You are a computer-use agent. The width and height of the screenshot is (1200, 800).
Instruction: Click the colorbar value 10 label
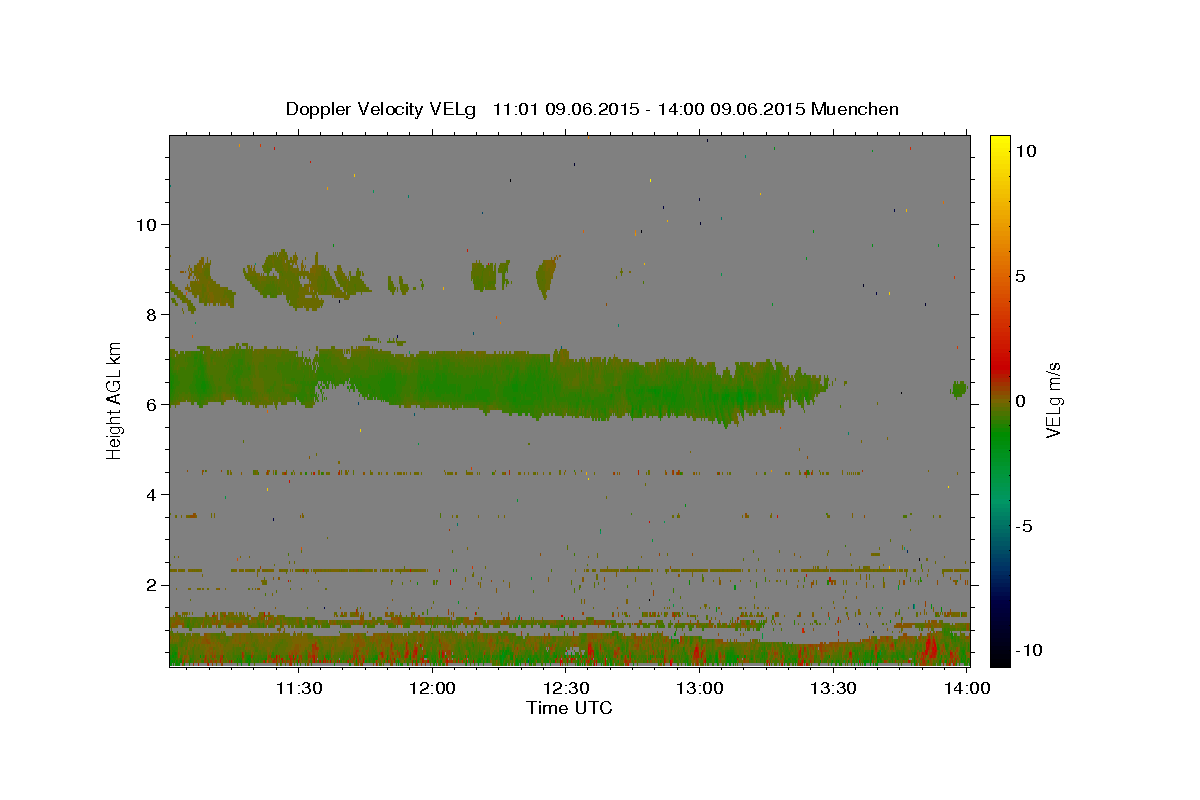click(x=1026, y=150)
